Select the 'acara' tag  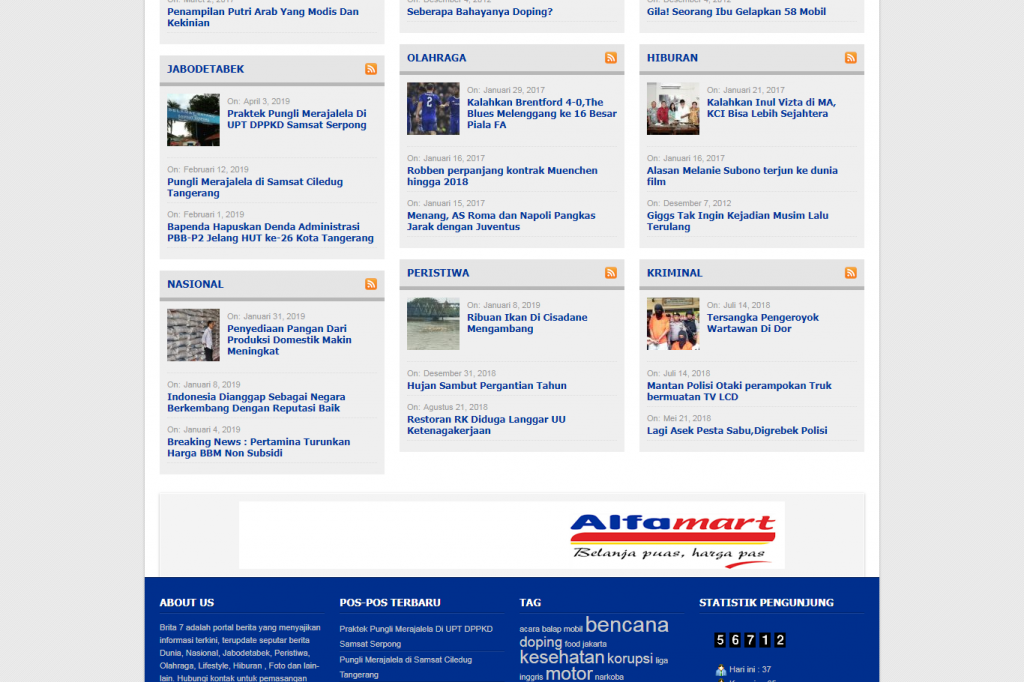[x=529, y=630]
